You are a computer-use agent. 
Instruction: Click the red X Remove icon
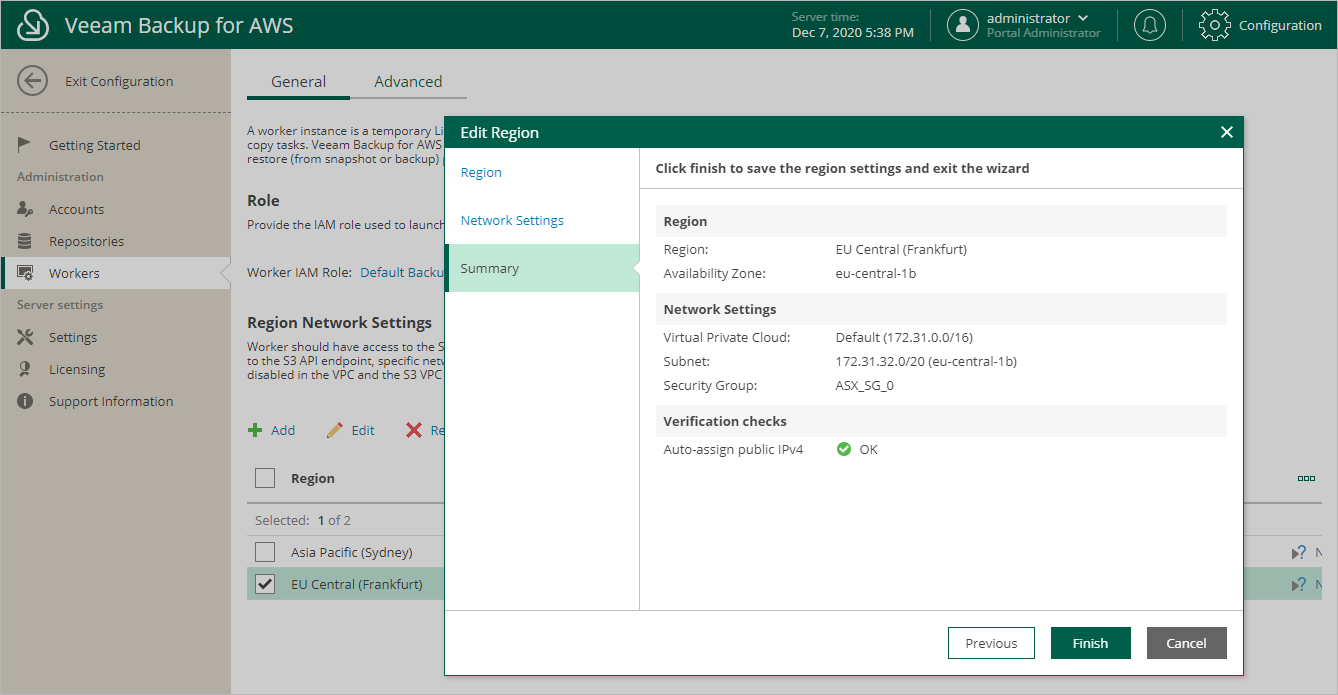pyautogui.click(x=413, y=430)
